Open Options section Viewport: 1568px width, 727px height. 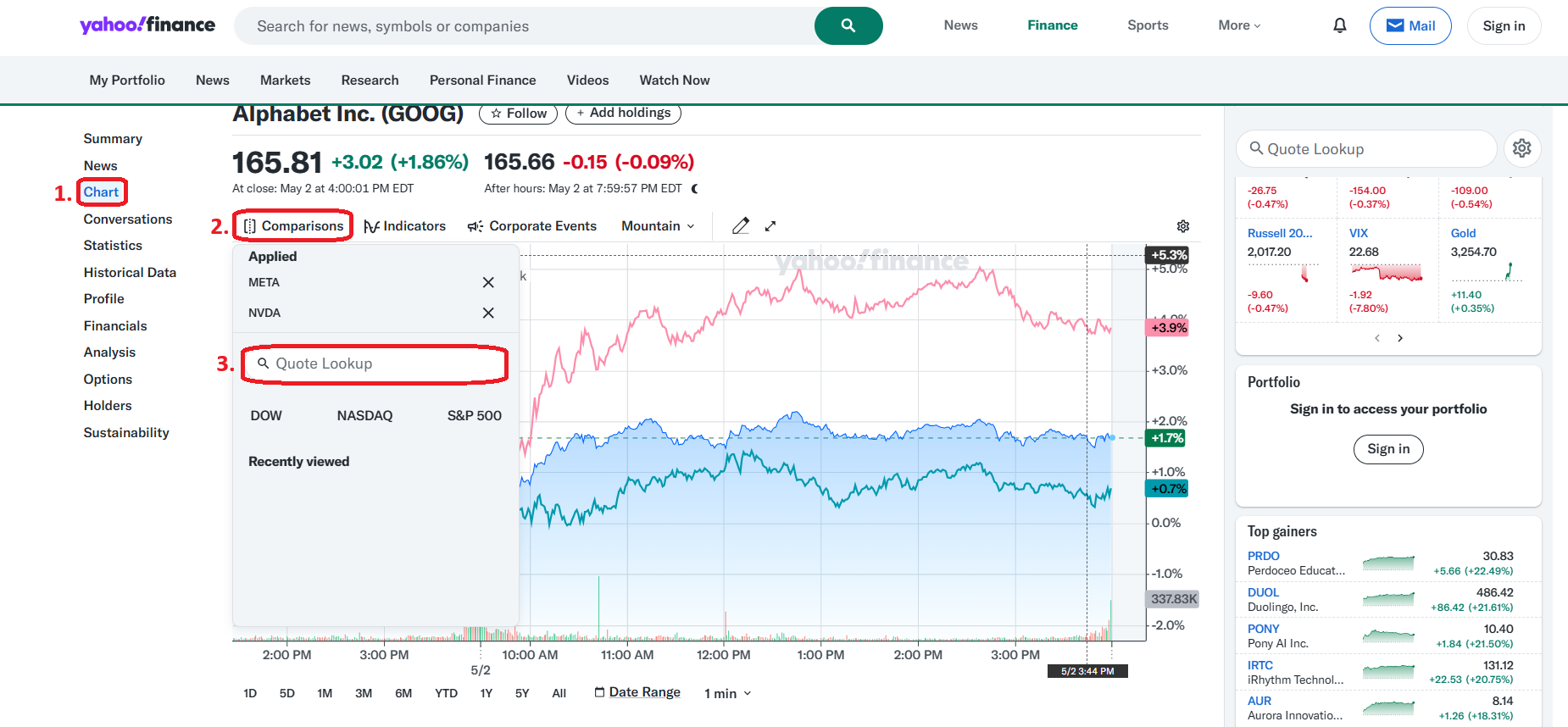pos(108,380)
